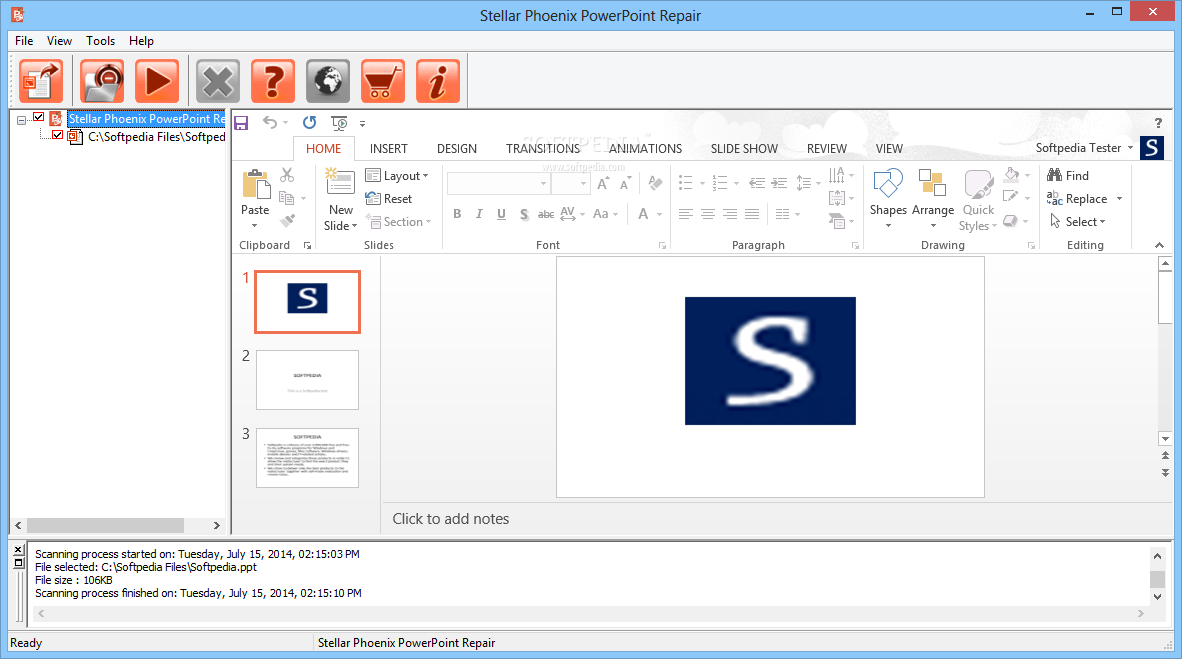This screenshot has width=1182, height=659.
Task: Open the Layout dropdown
Action: [397, 176]
